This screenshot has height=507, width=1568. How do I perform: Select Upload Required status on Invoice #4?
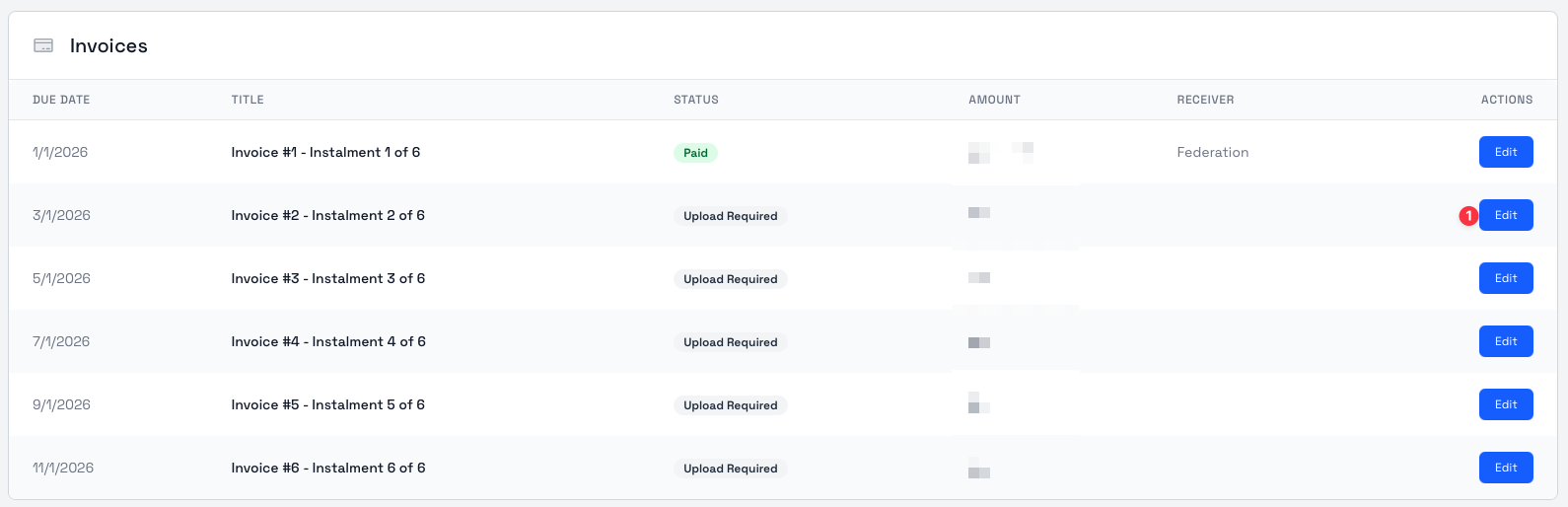730,342
